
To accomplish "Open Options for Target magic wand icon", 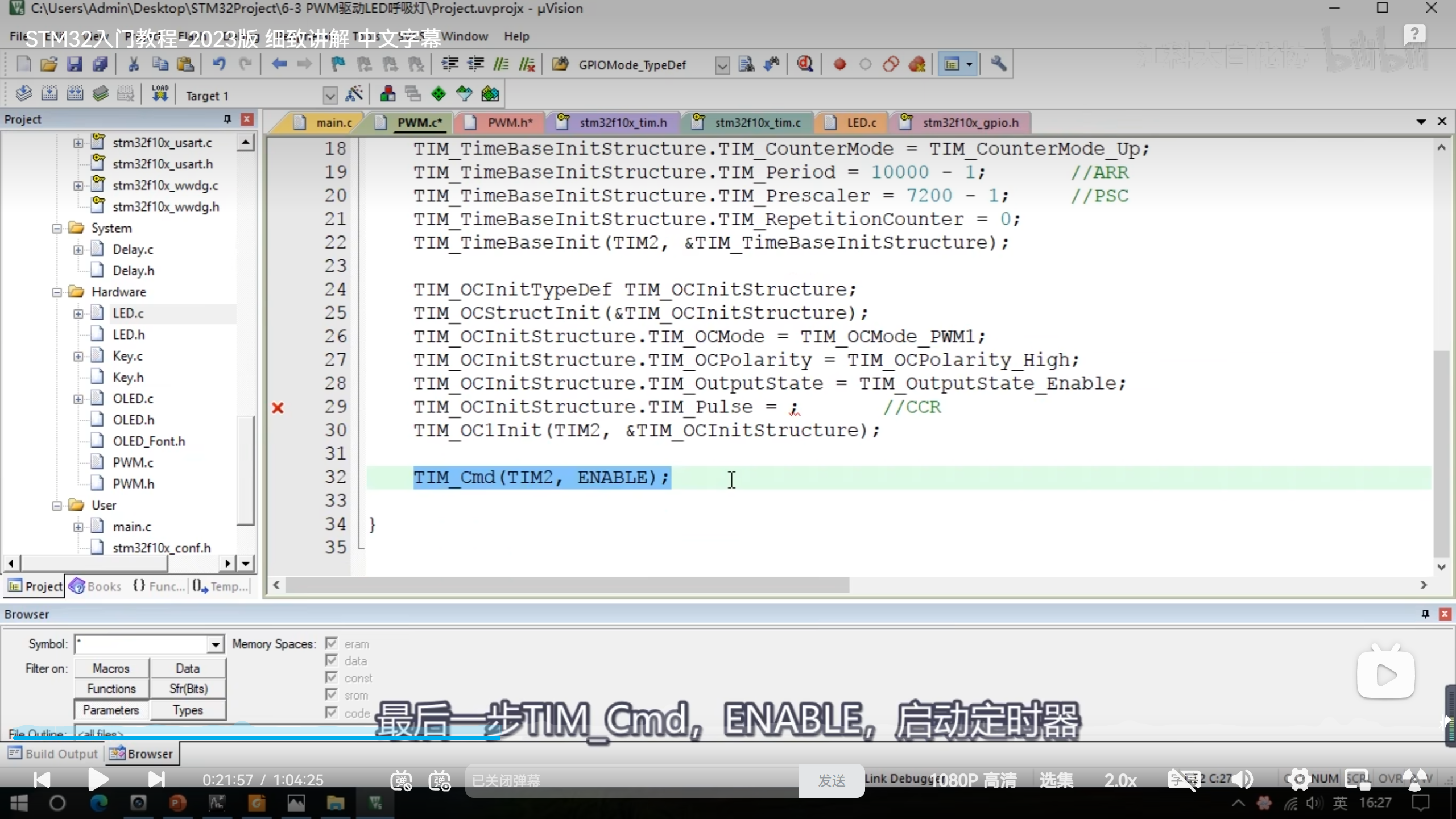I will point(354,94).
